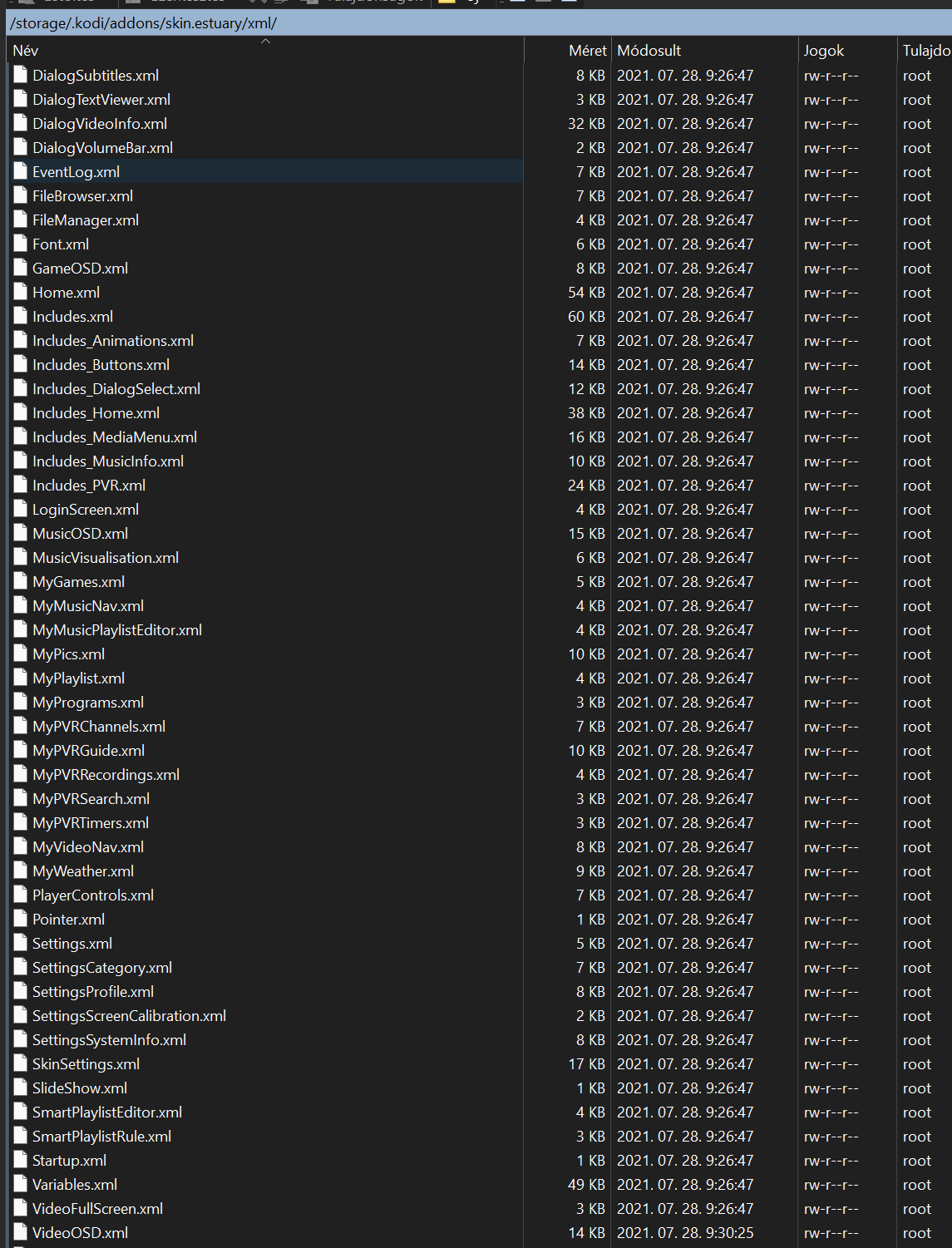The height and width of the screenshot is (1248, 952).
Task: Select the MyVideoNav.xml file name
Action: 88,846
